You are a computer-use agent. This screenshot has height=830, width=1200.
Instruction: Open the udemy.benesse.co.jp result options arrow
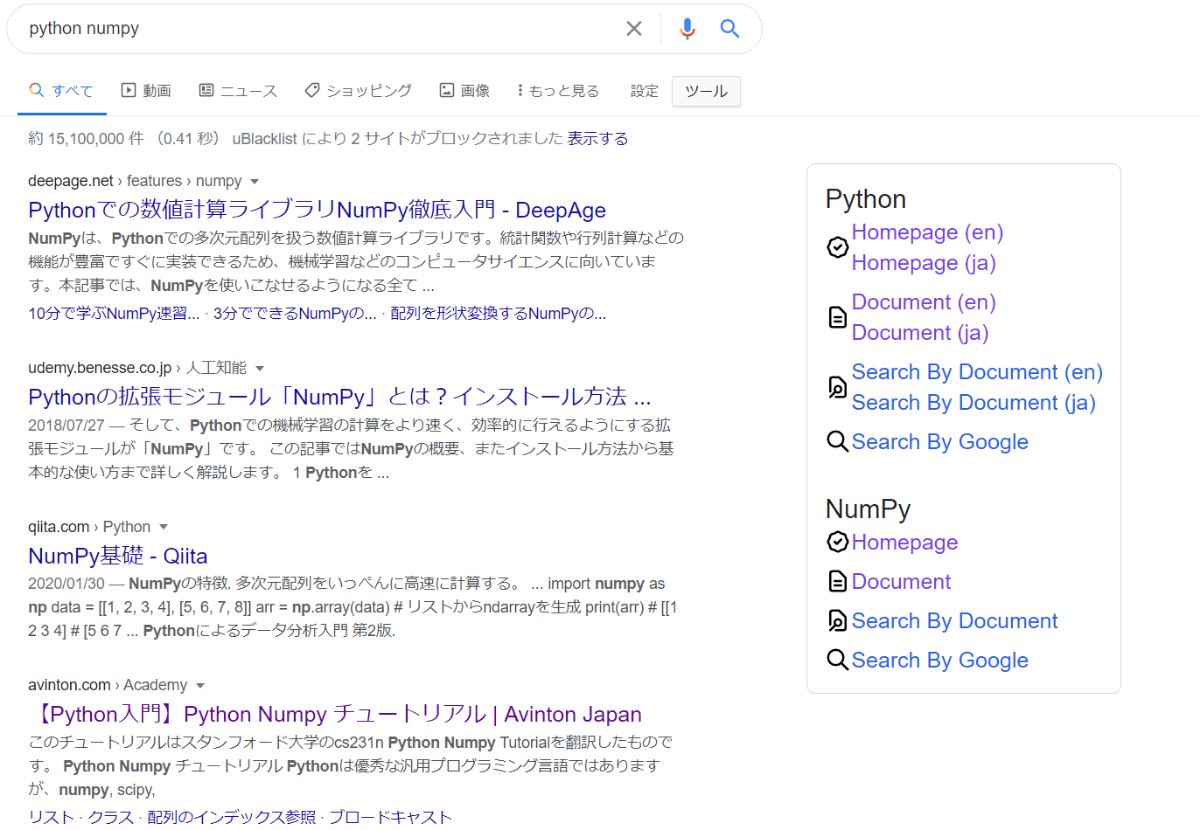259,368
